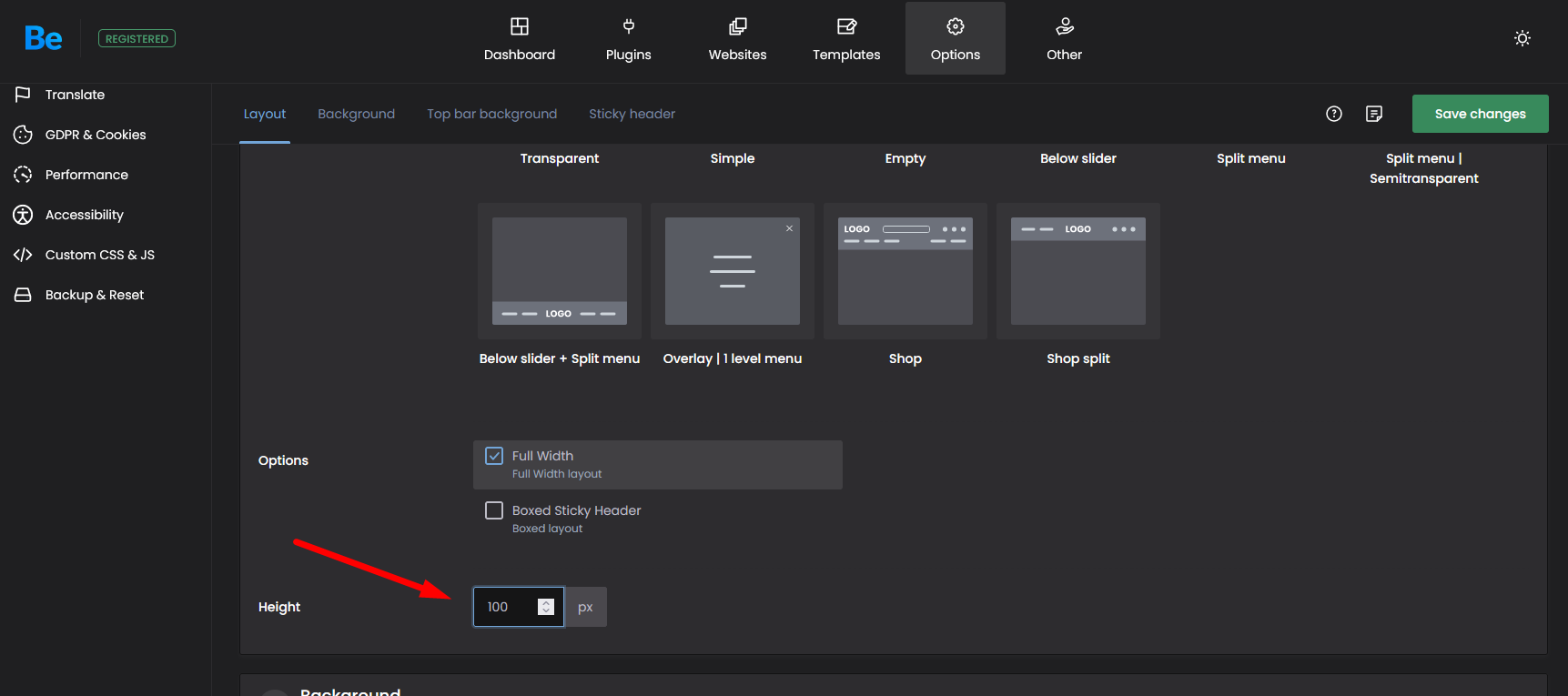Screen dimensions: 1568x696
Task: Click the Below slider layout label
Action: [1078, 158]
